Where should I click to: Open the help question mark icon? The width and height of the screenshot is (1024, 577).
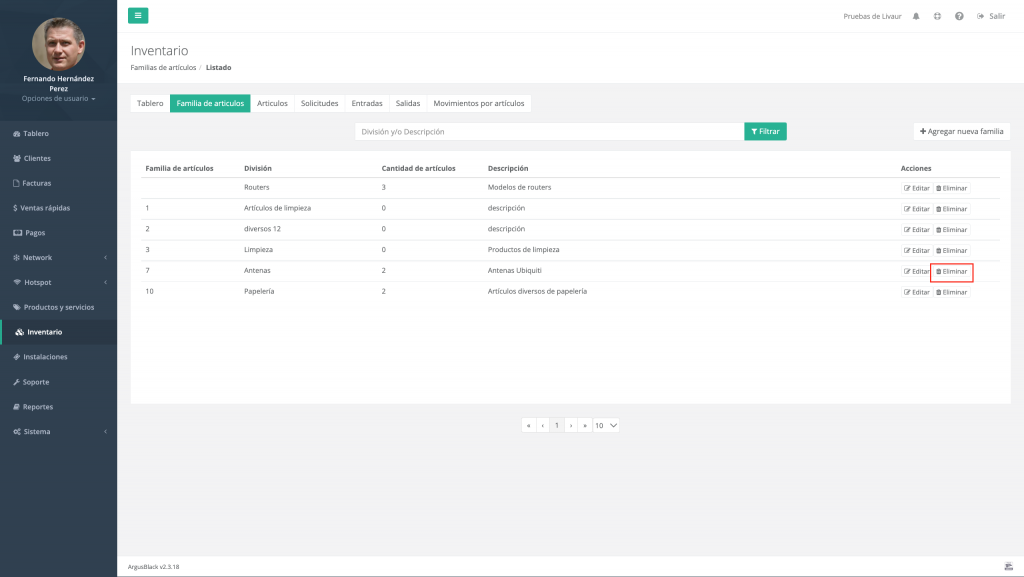[x=959, y=16]
